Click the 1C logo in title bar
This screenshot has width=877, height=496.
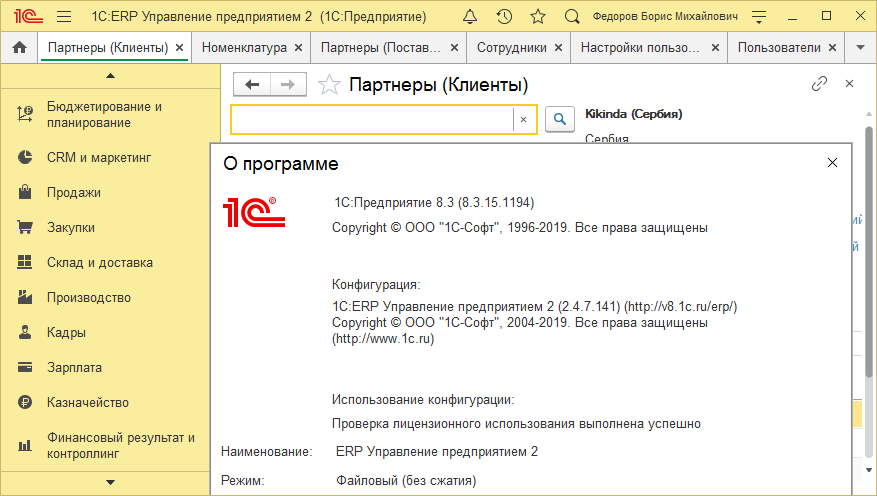click(29, 17)
